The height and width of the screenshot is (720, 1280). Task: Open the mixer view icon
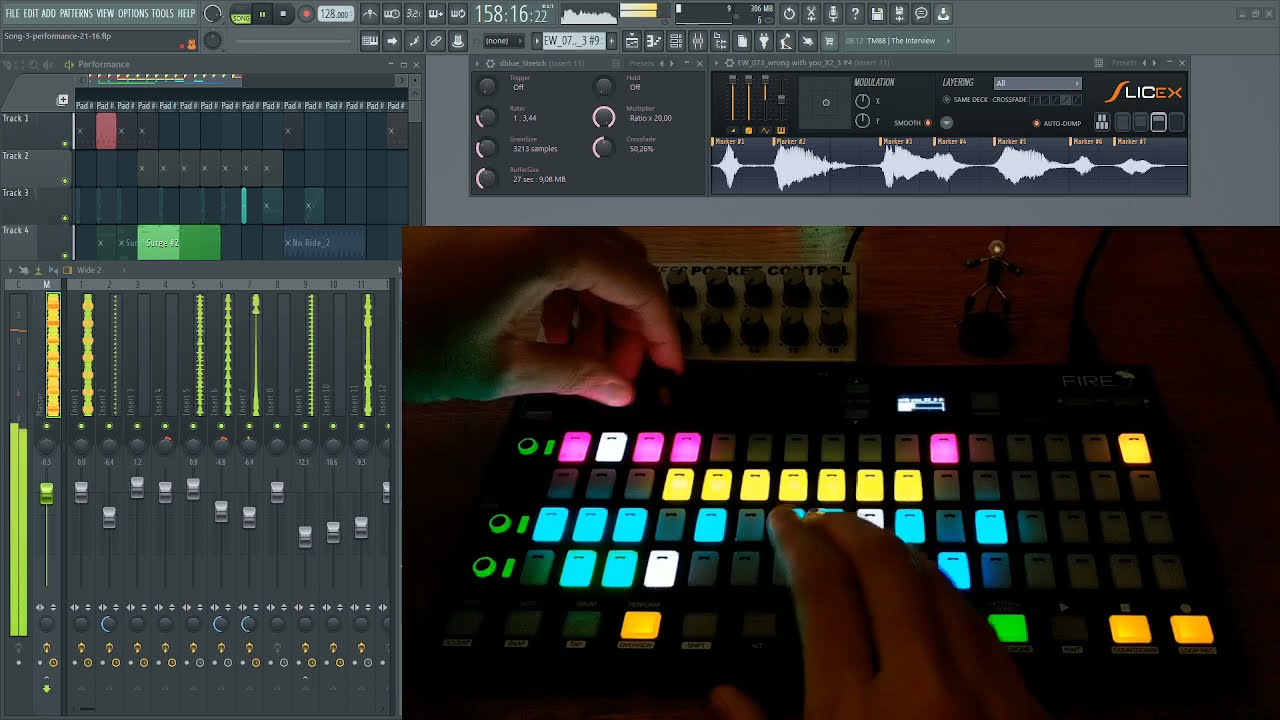tap(698, 41)
